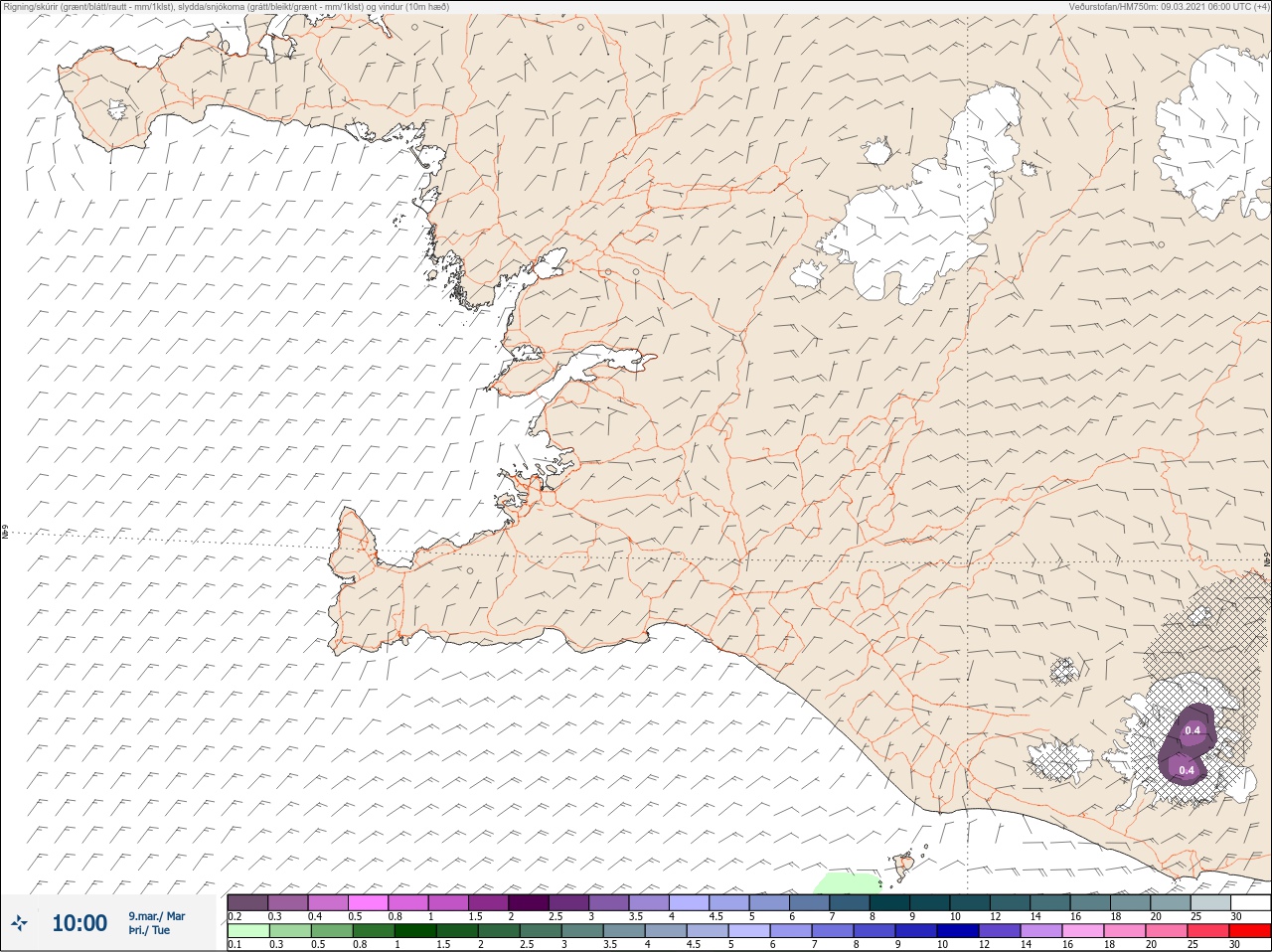The image size is (1272, 952).
Task: Click the upper '0.4' snowfall value label on the map
Action: 1193,730
